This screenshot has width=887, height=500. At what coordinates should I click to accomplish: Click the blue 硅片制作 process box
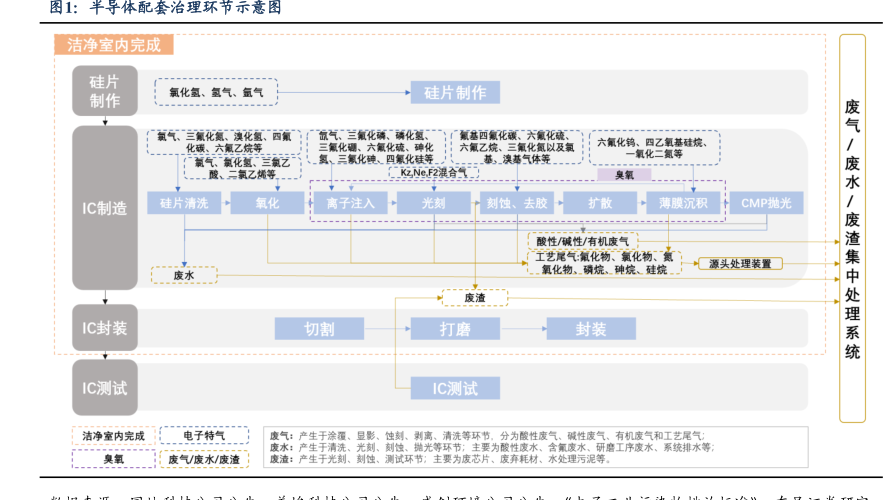(x=455, y=93)
